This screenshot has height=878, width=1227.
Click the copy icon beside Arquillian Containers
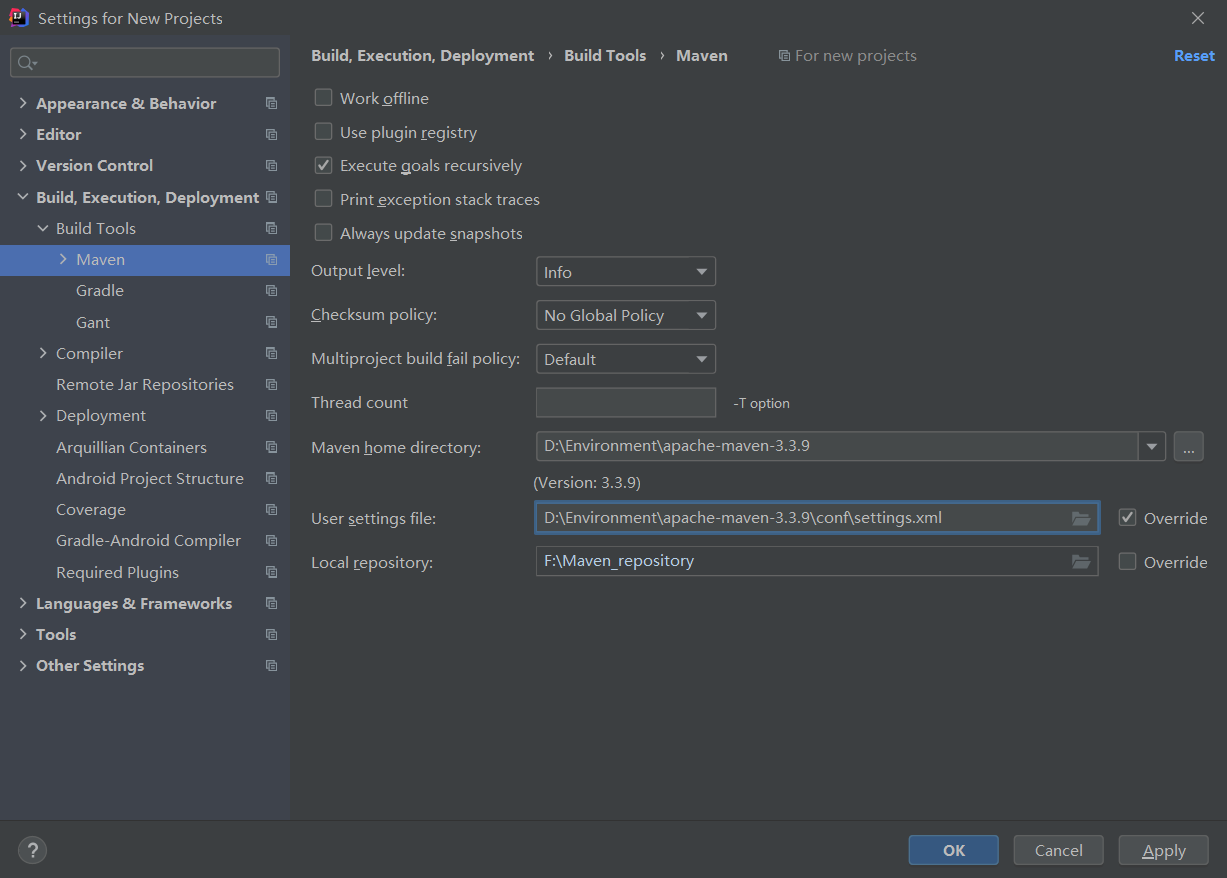[271, 447]
